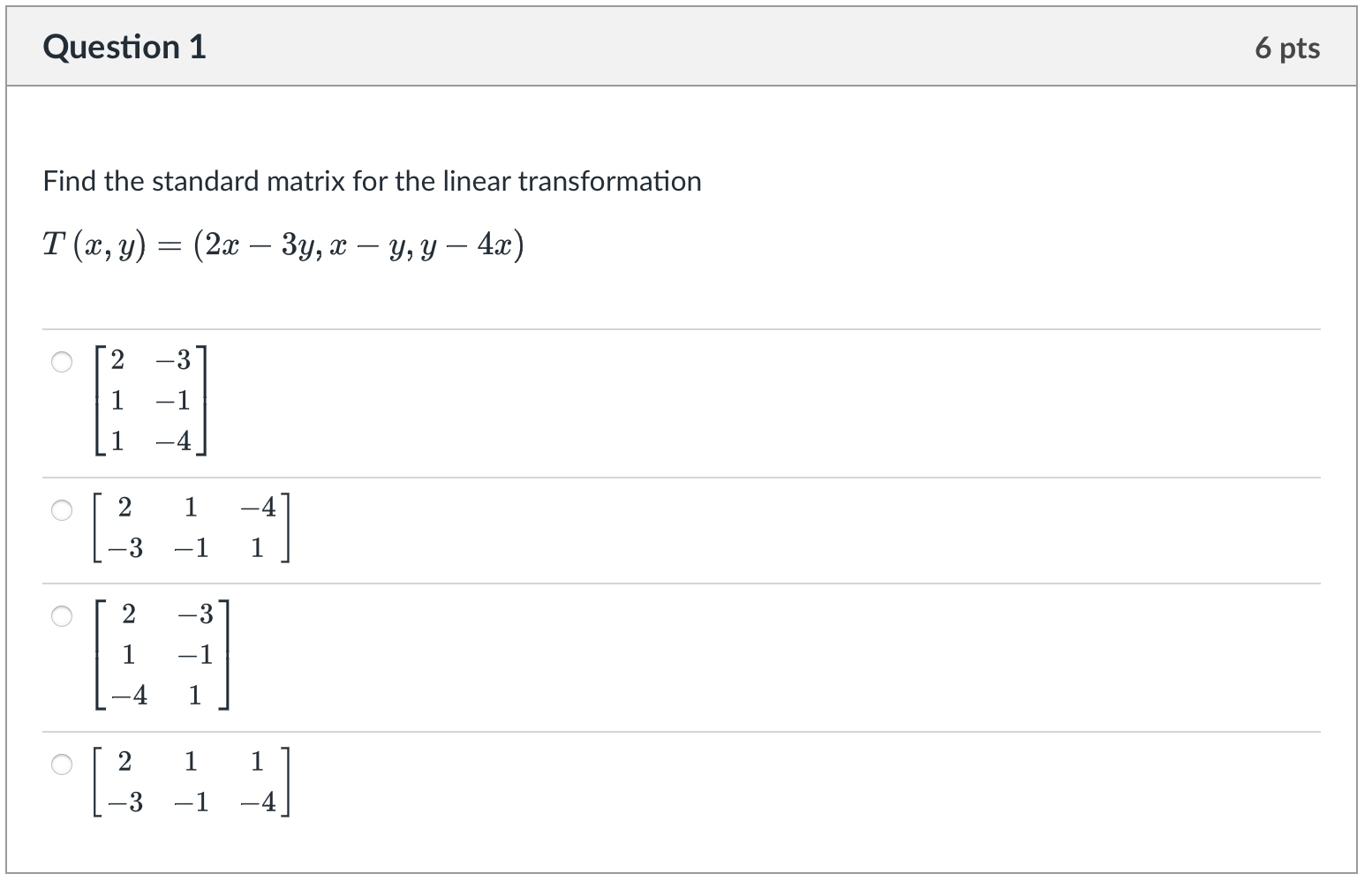Click the third answer matrix with bottom row -4 1
Viewport: 1372px width, 881px height.
pyautogui.click(x=162, y=654)
